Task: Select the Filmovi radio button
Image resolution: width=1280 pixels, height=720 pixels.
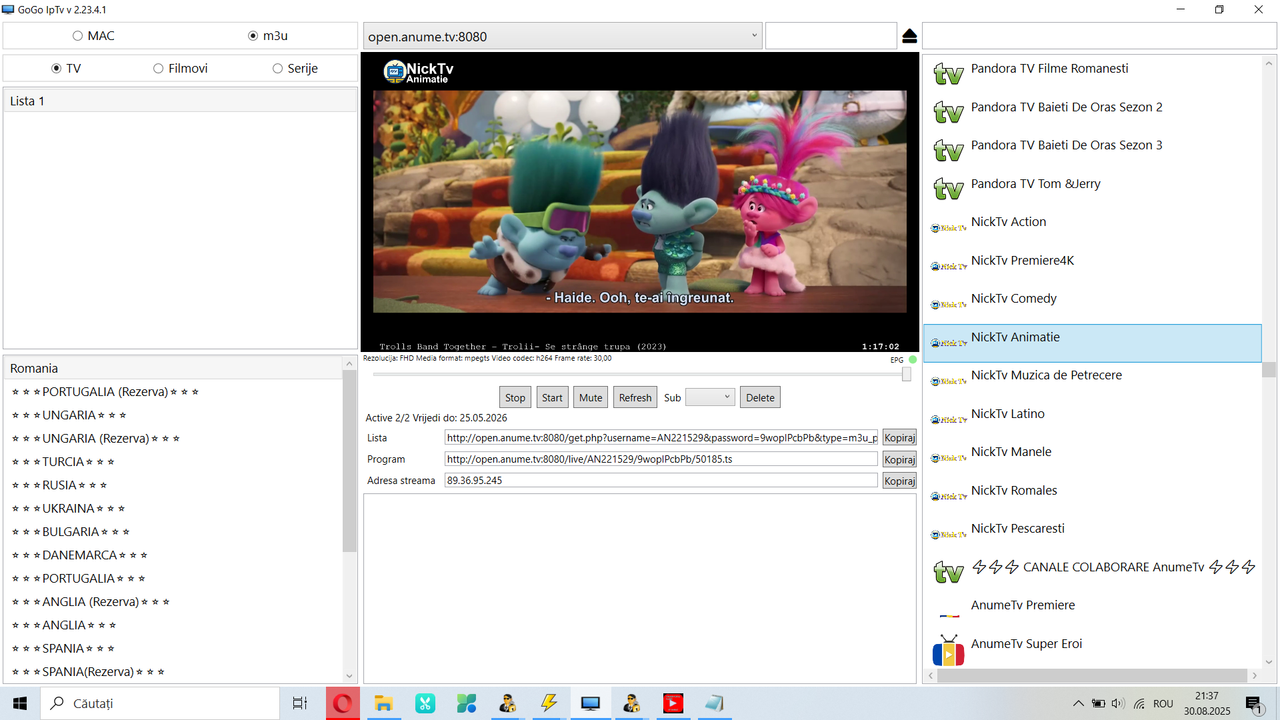Action: 158,69
